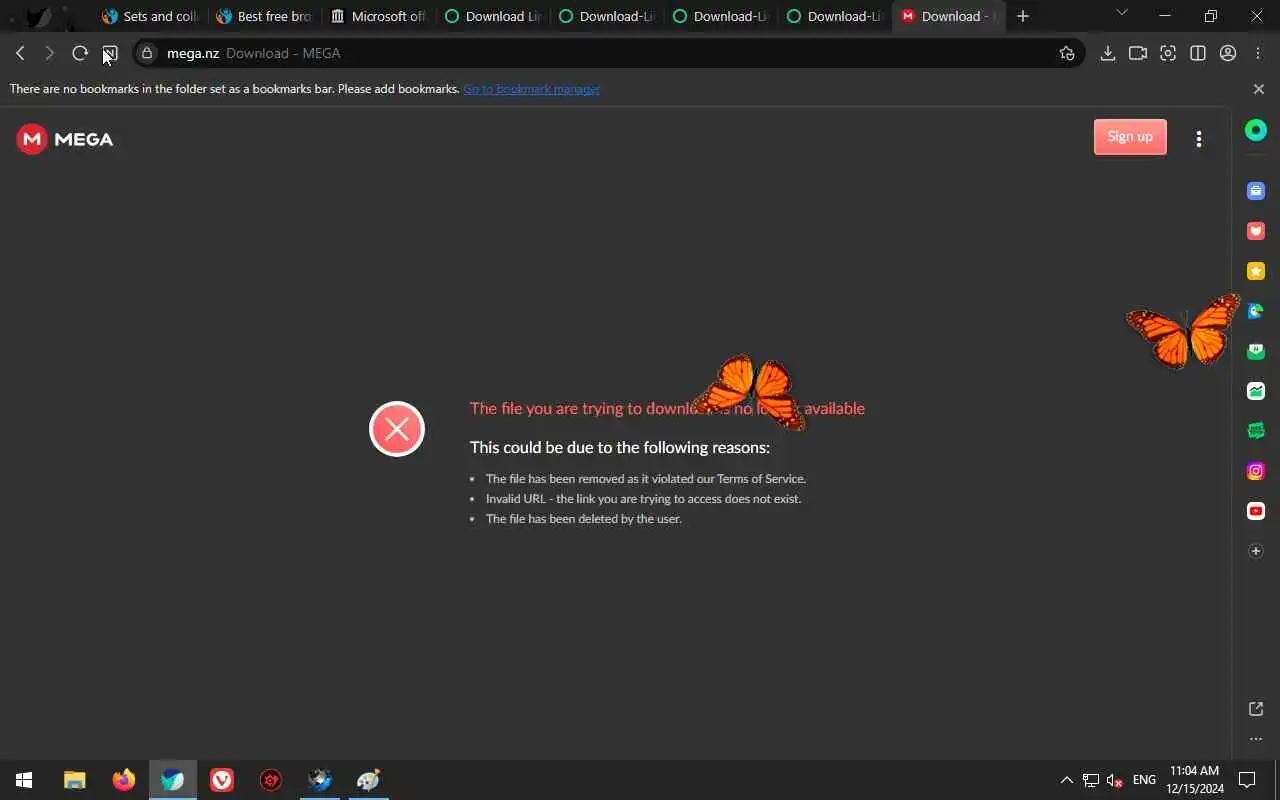Click the pinned Twitter bird tab
Viewport: 1280px width, 800px height.
coord(38,16)
